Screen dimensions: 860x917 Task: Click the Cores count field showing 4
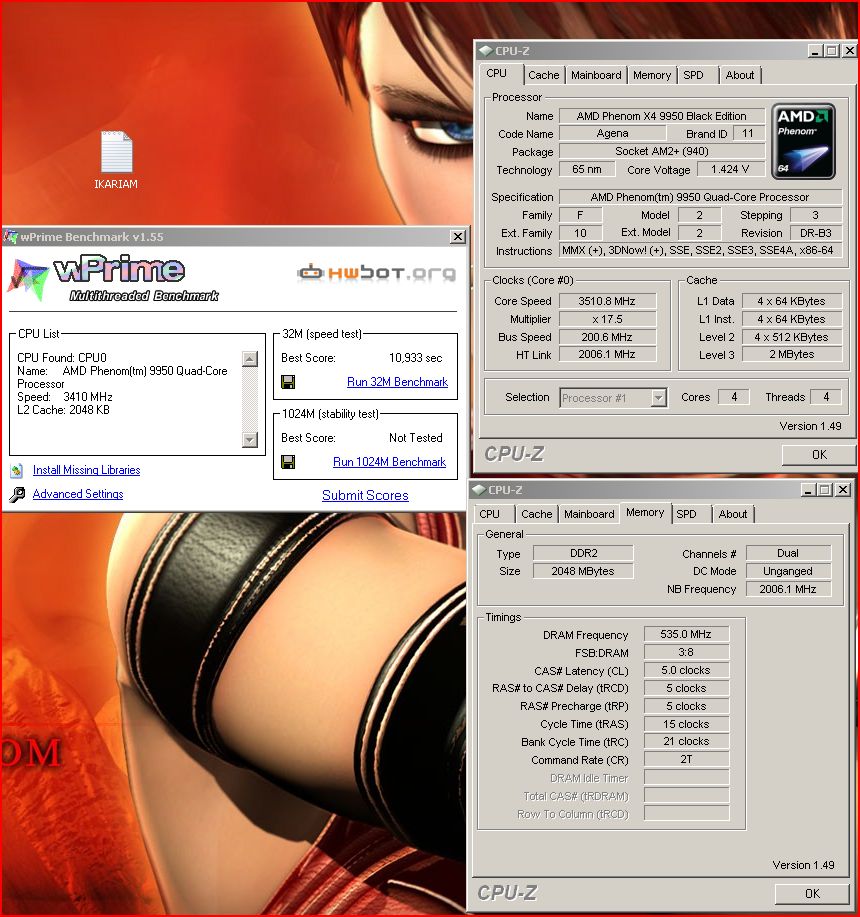pos(734,397)
